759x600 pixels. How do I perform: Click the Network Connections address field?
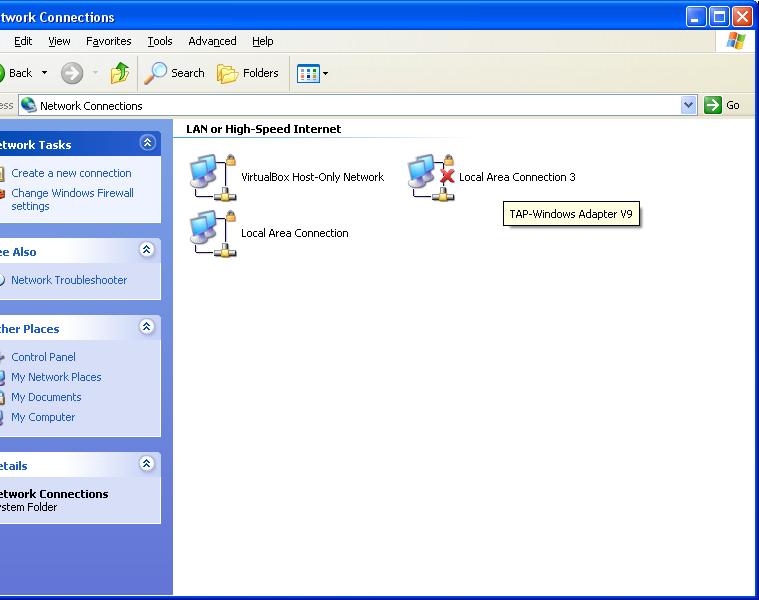[x=350, y=105]
